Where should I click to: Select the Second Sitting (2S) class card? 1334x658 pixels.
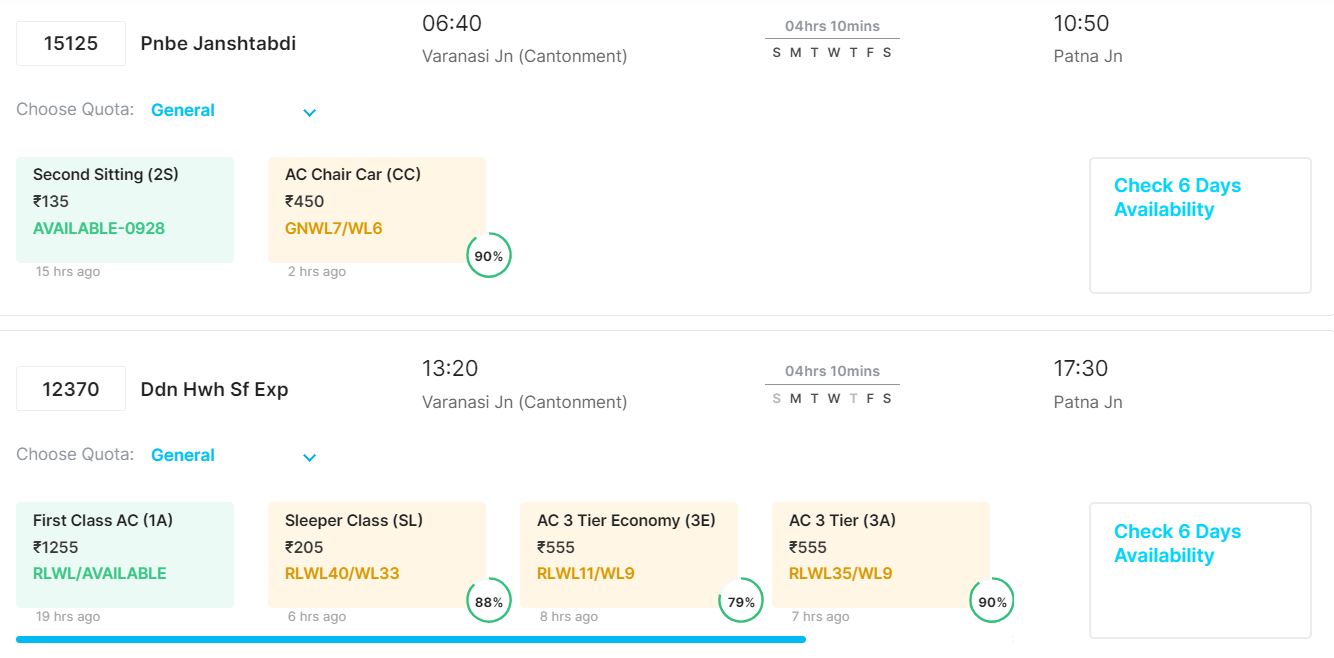point(125,209)
